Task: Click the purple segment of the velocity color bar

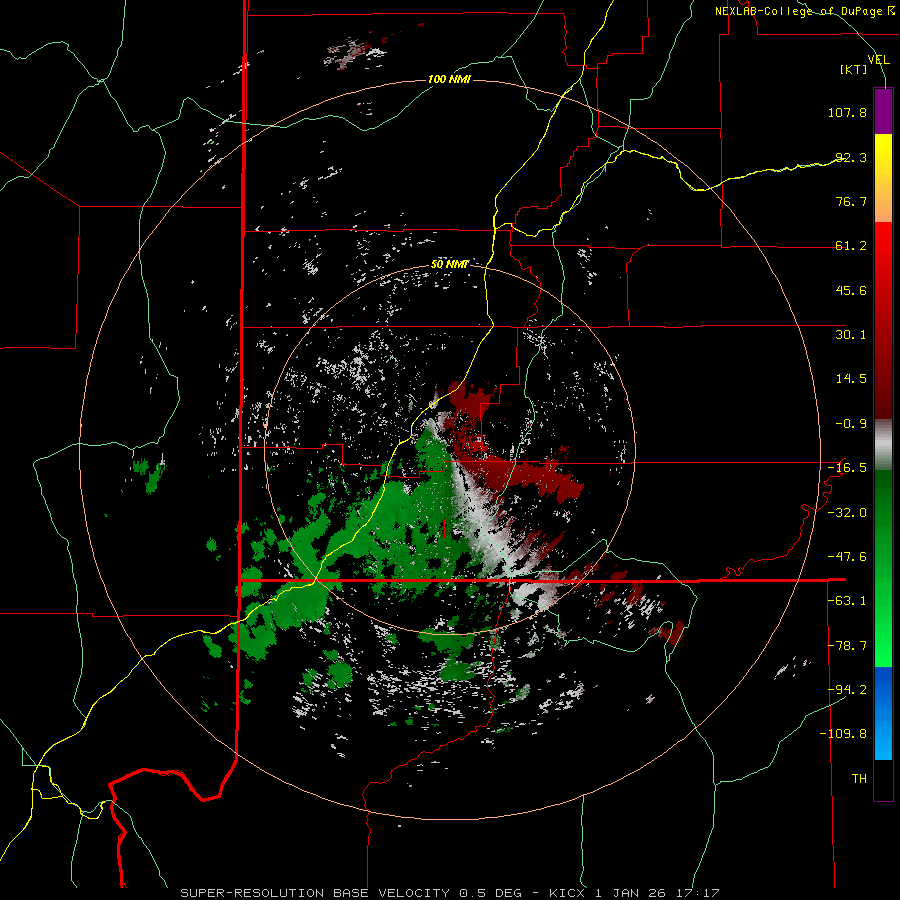Action: pyautogui.click(x=883, y=111)
